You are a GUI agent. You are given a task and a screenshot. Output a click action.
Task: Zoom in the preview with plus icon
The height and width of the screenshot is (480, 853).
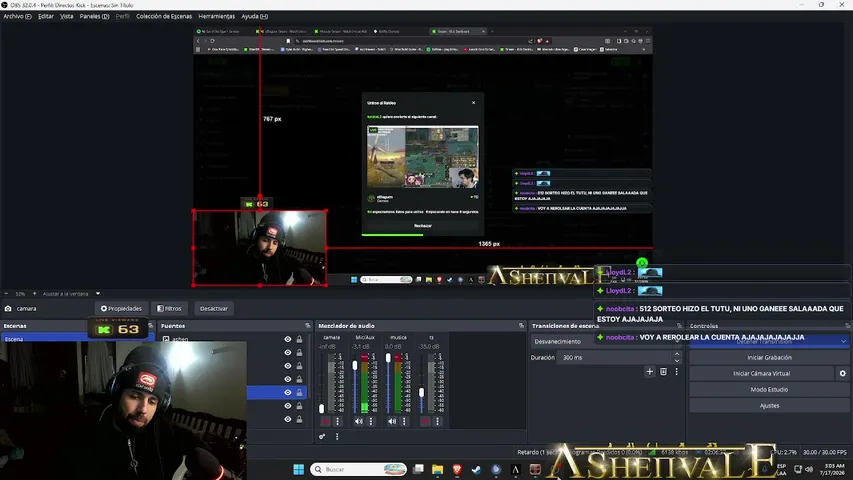click(x=34, y=294)
